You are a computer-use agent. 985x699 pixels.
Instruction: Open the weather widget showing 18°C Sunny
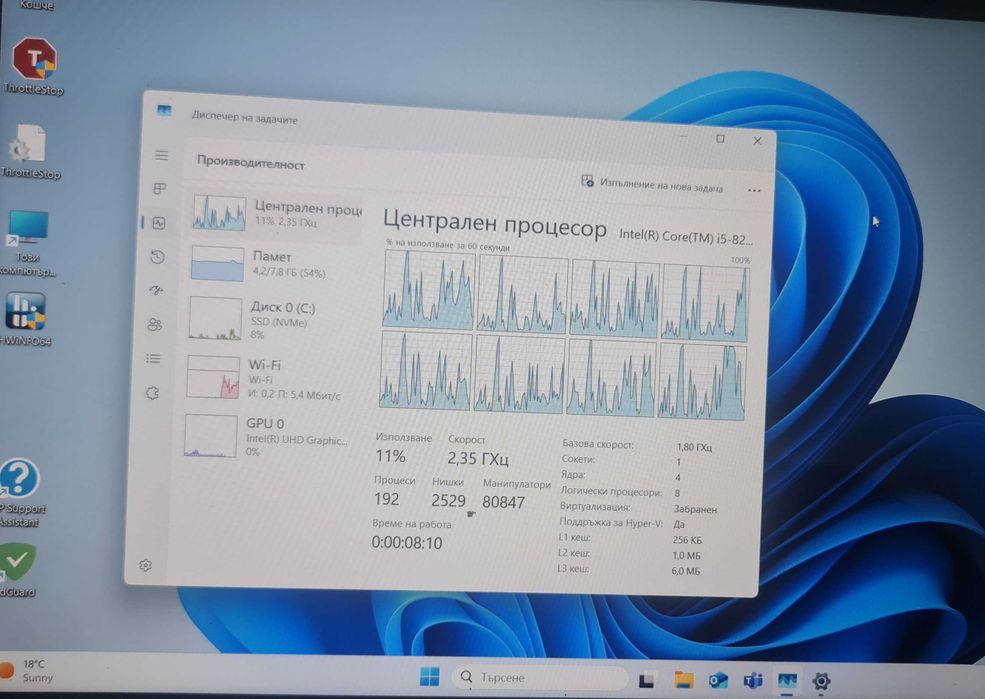tap(28, 670)
